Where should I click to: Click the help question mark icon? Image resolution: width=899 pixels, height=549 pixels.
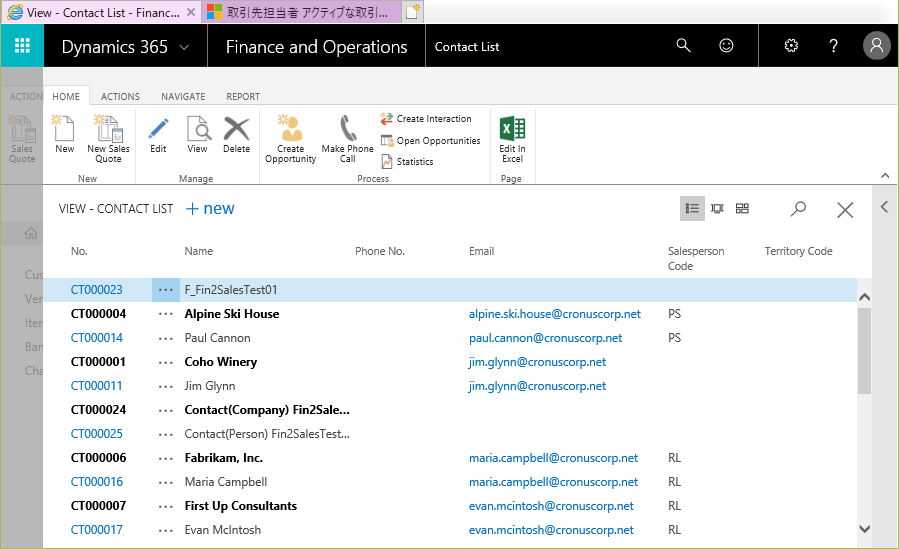834,45
